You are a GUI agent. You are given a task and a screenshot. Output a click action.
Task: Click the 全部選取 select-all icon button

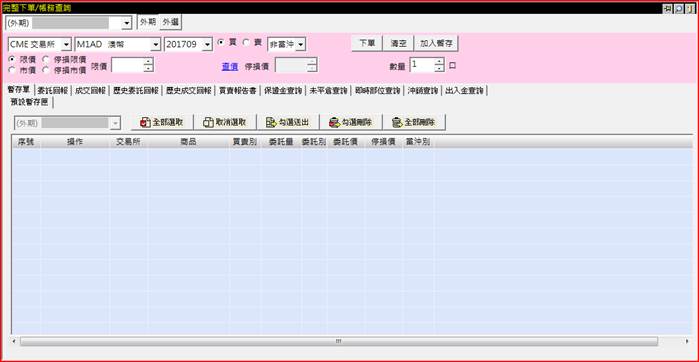[x=163, y=123]
